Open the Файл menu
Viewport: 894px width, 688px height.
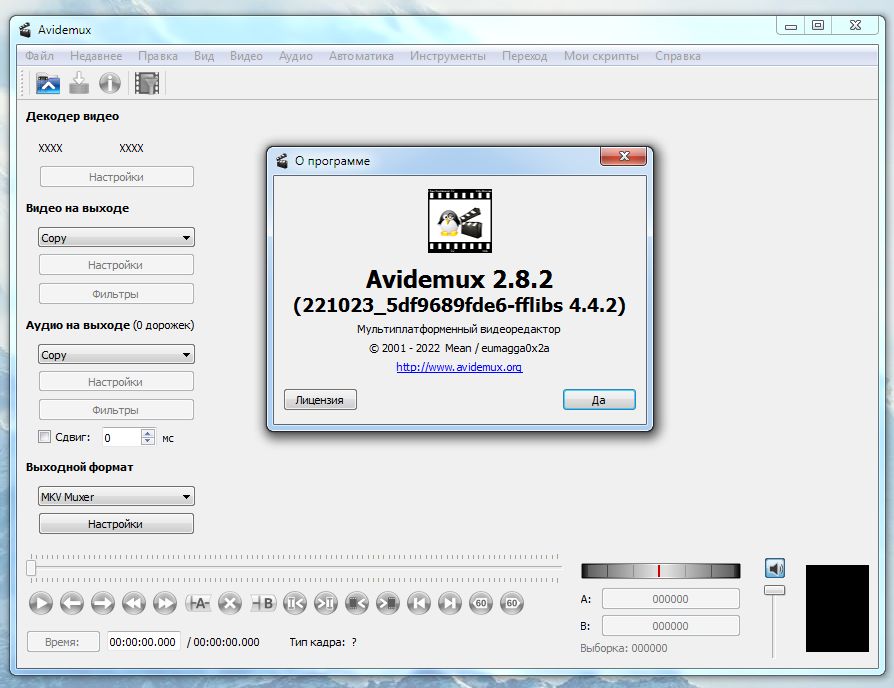(39, 56)
